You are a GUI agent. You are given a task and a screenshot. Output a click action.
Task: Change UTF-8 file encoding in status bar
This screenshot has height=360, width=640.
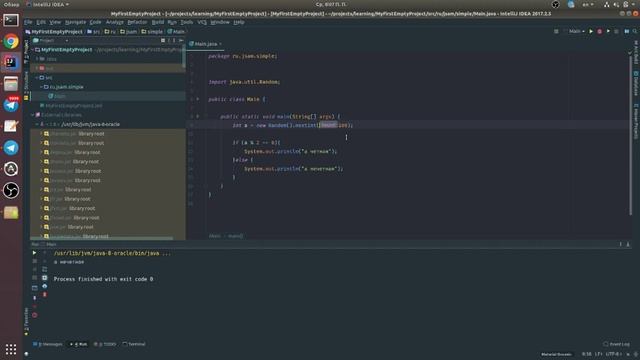(613, 354)
